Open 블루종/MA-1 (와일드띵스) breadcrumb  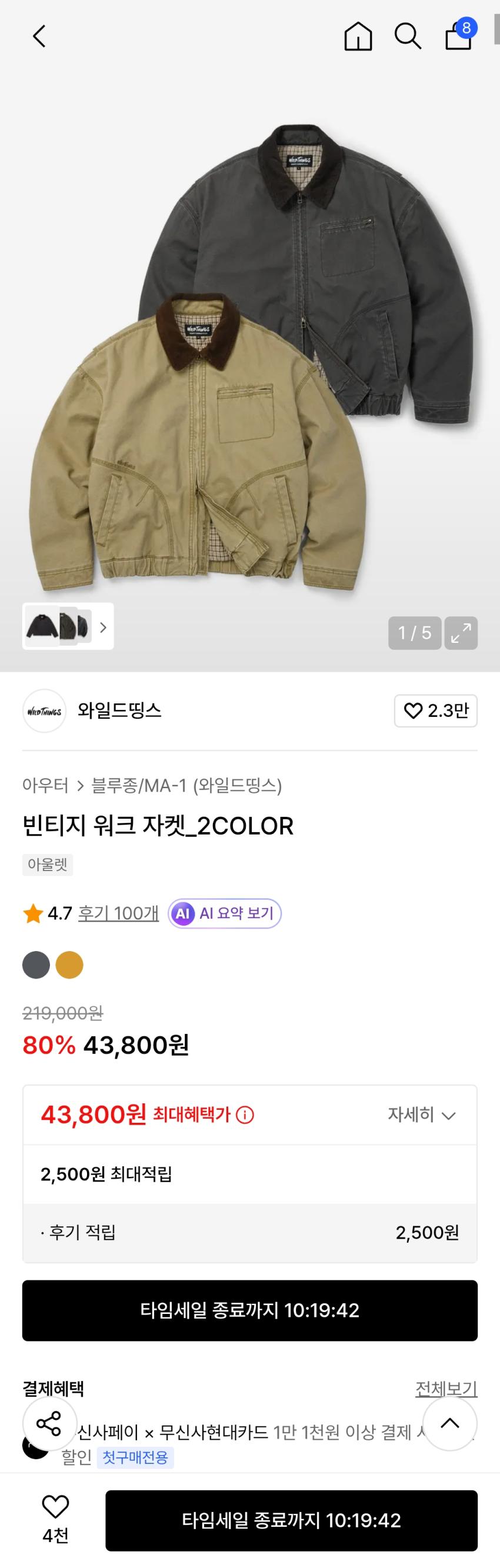point(186,785)
